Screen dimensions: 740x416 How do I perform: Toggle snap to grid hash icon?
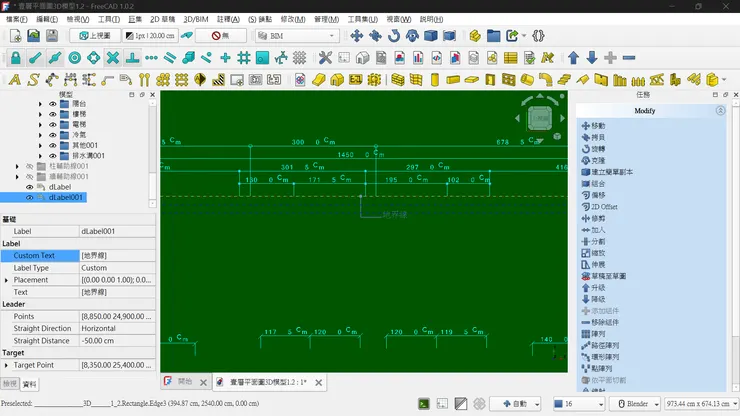pos(244,58)
